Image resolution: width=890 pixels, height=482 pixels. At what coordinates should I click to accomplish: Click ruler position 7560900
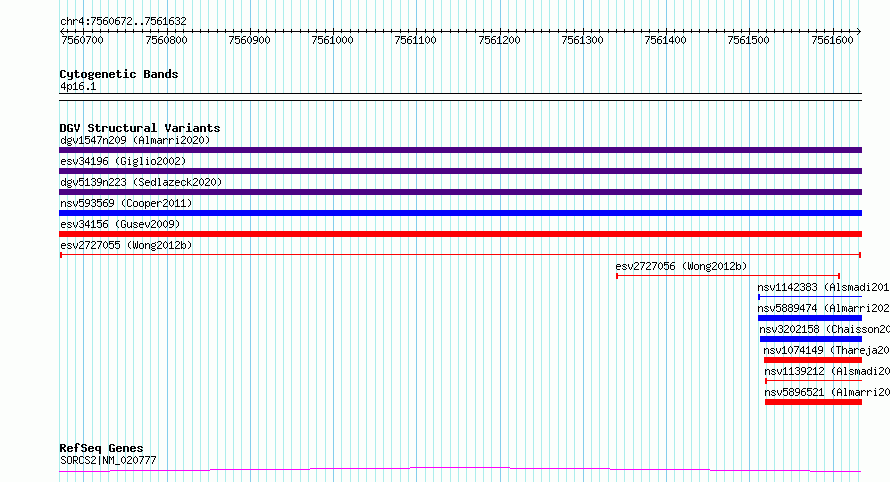pyautogui.click(x=249, y=40)
